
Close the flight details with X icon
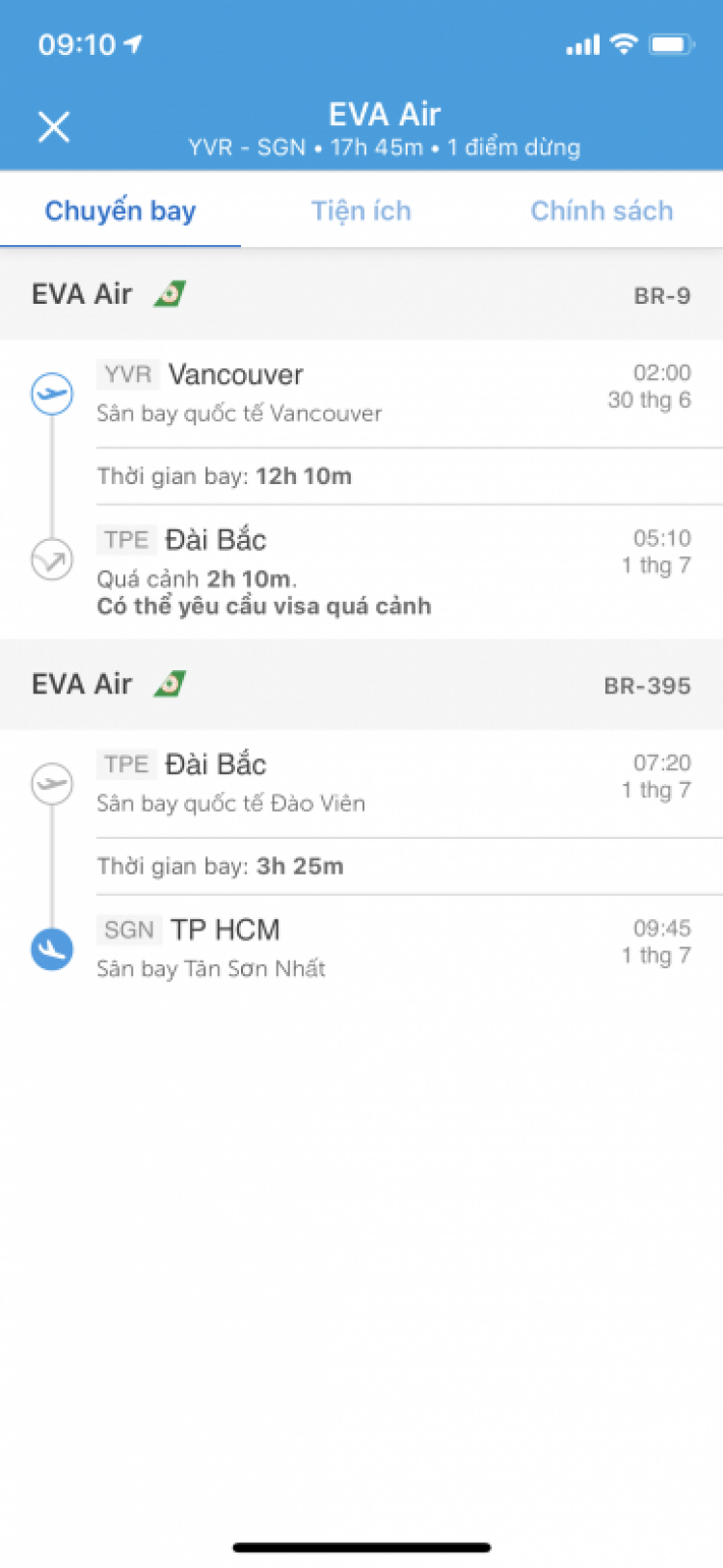tap(54, 126)
